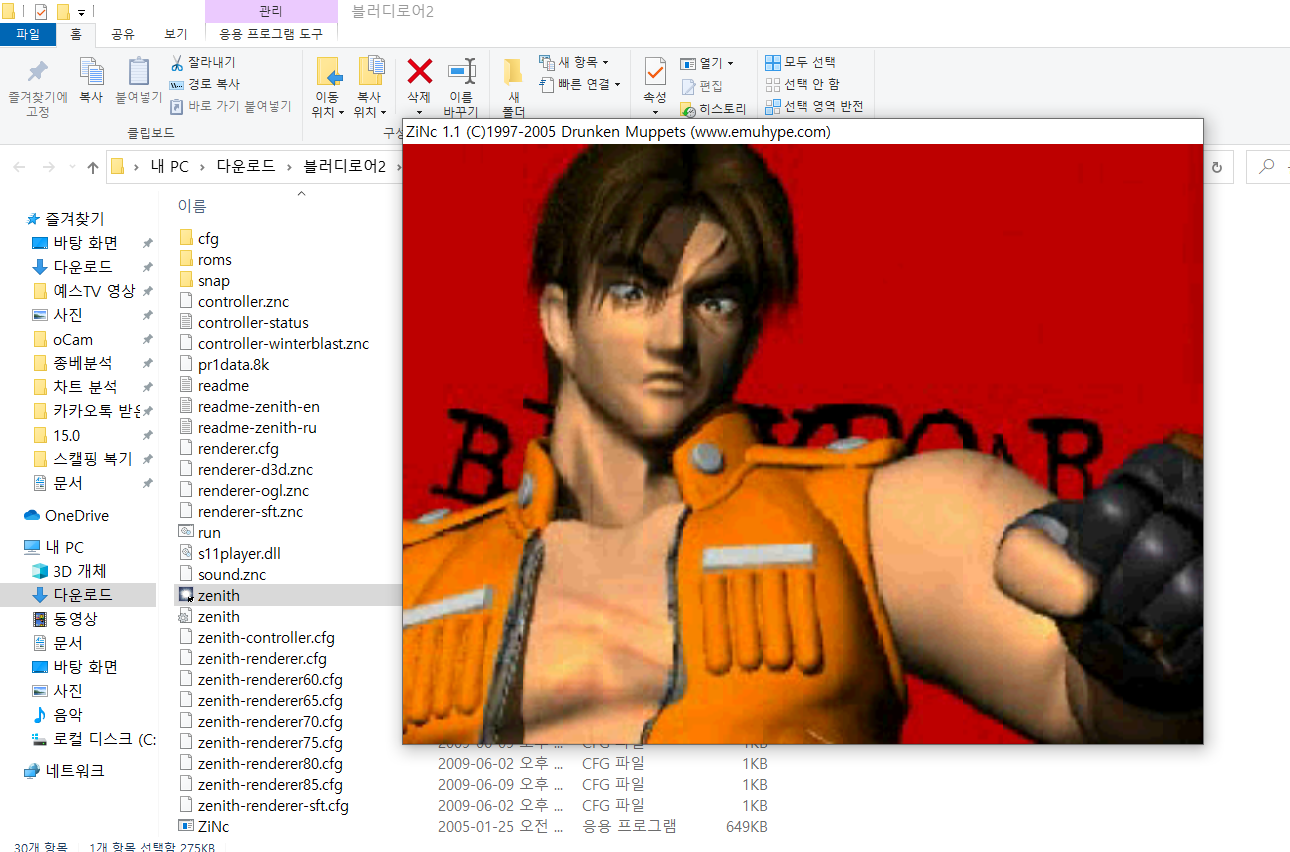Select 내 PC in navigation pane
The height and width of the screenshot is (852, 1290).
[65, 547]
